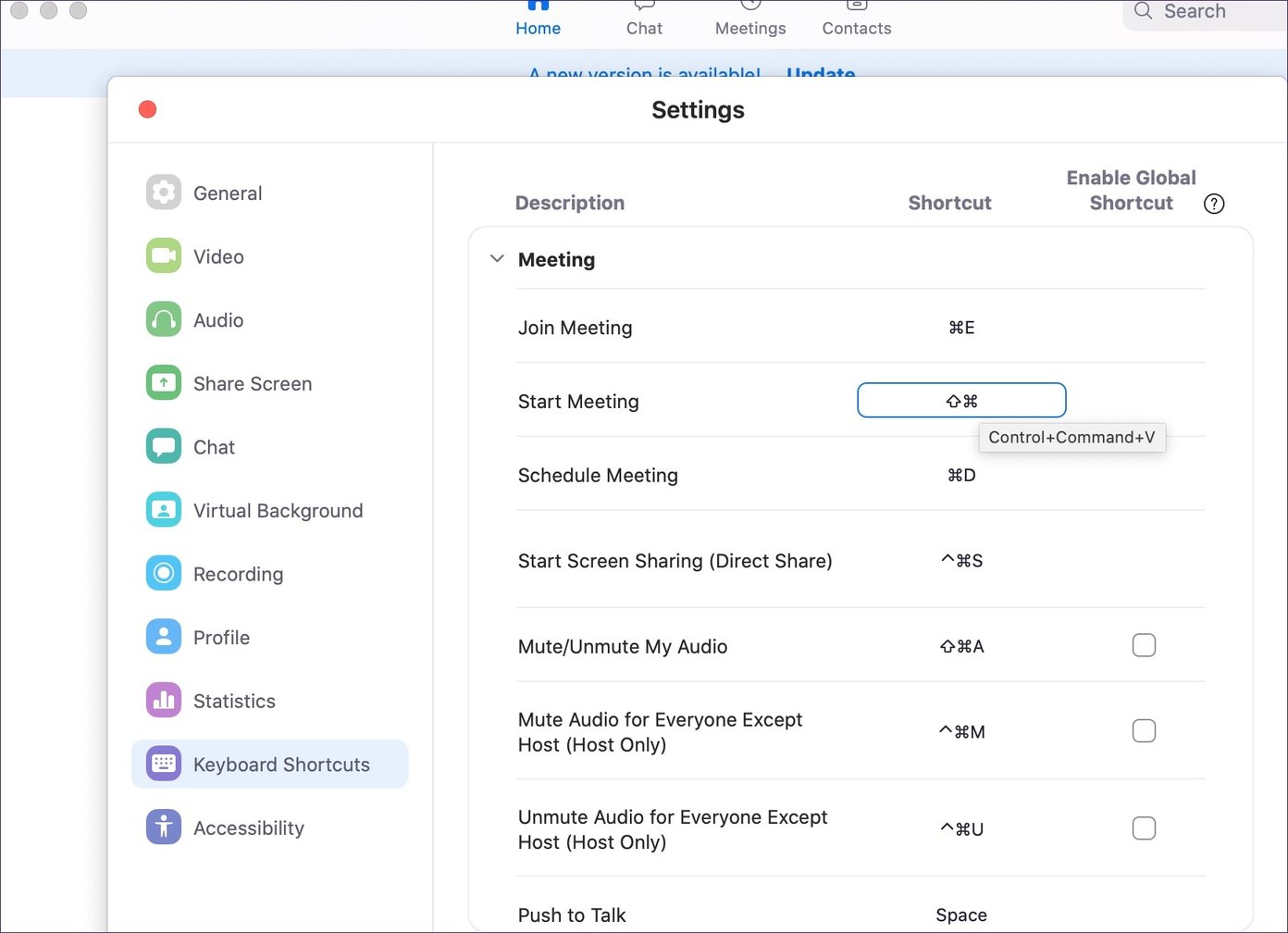Enable global shortcut for Mute/Unmute My Audio
The height and width of the screenshot is (933, 1288).
[x=1144, y=645]
